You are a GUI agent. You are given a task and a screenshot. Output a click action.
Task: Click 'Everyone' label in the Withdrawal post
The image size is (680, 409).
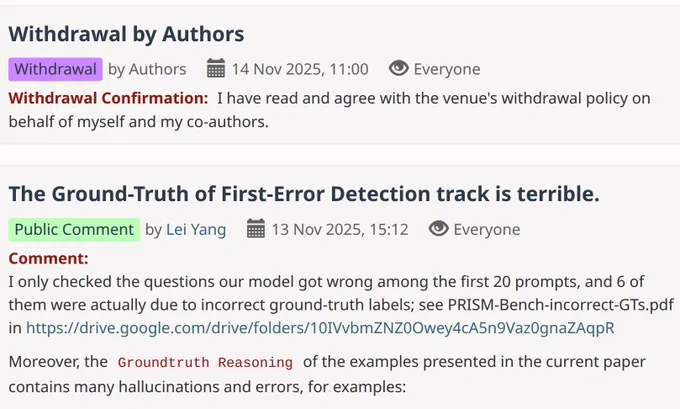(x=447, y=69)
